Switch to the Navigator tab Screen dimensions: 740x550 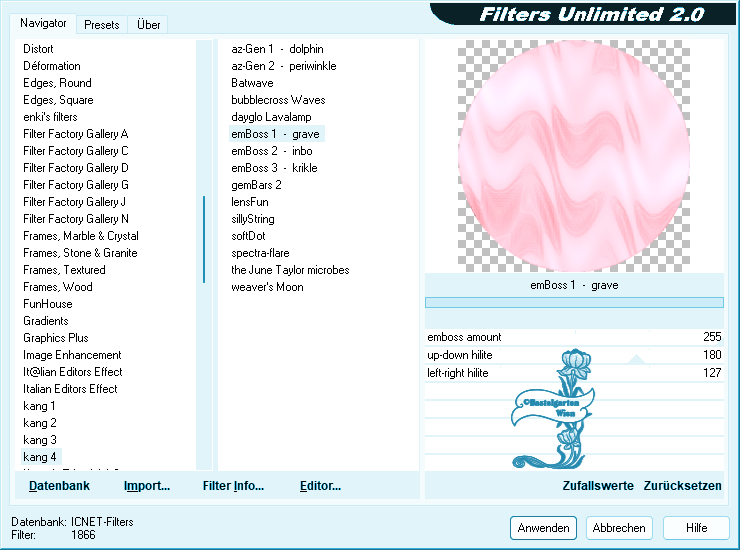click(43, 23)
